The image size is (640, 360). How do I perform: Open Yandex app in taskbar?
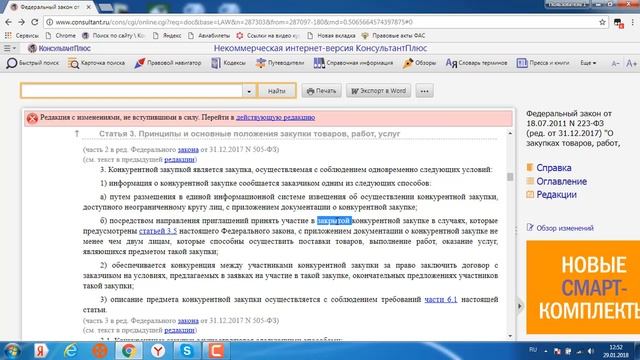point(41,351)
